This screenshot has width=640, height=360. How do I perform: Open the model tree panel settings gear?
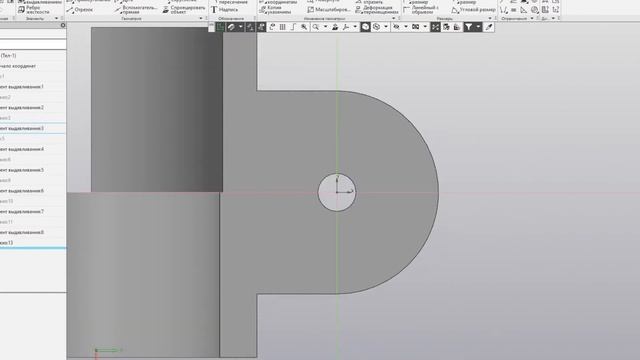pos(62,25)
